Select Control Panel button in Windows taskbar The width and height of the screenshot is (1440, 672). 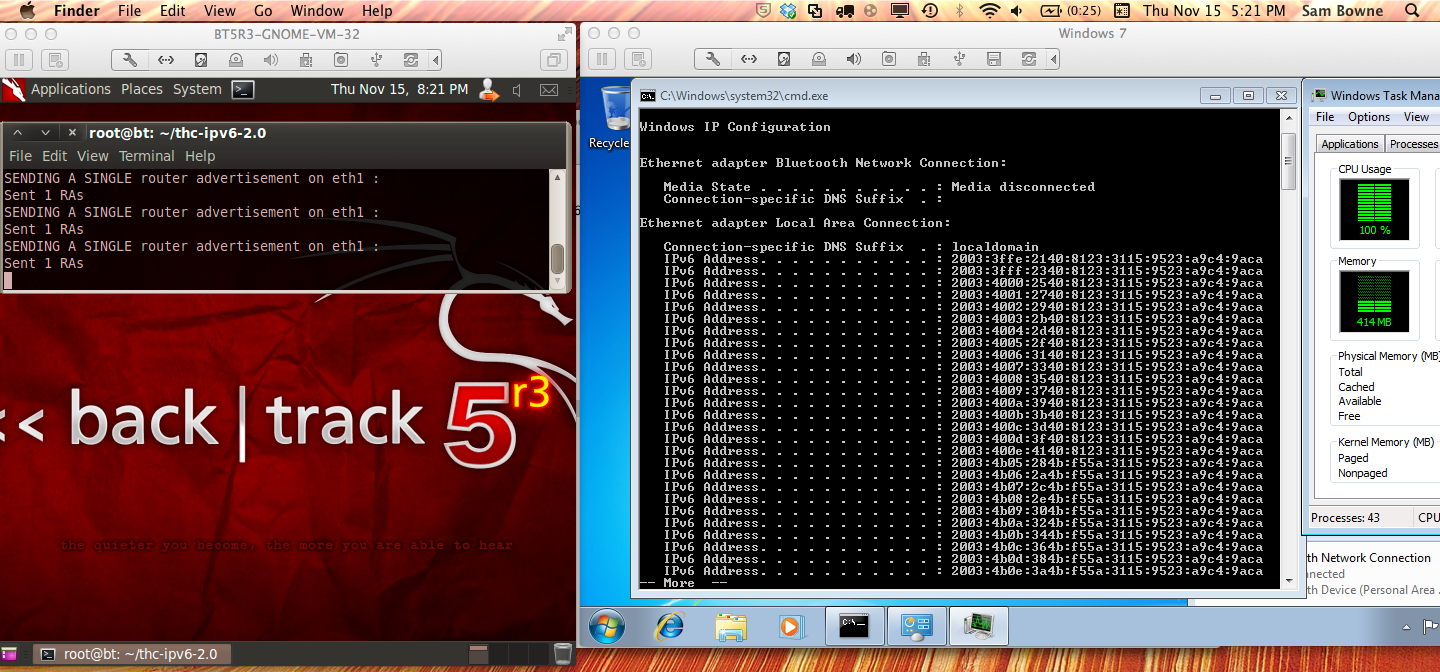916,626
